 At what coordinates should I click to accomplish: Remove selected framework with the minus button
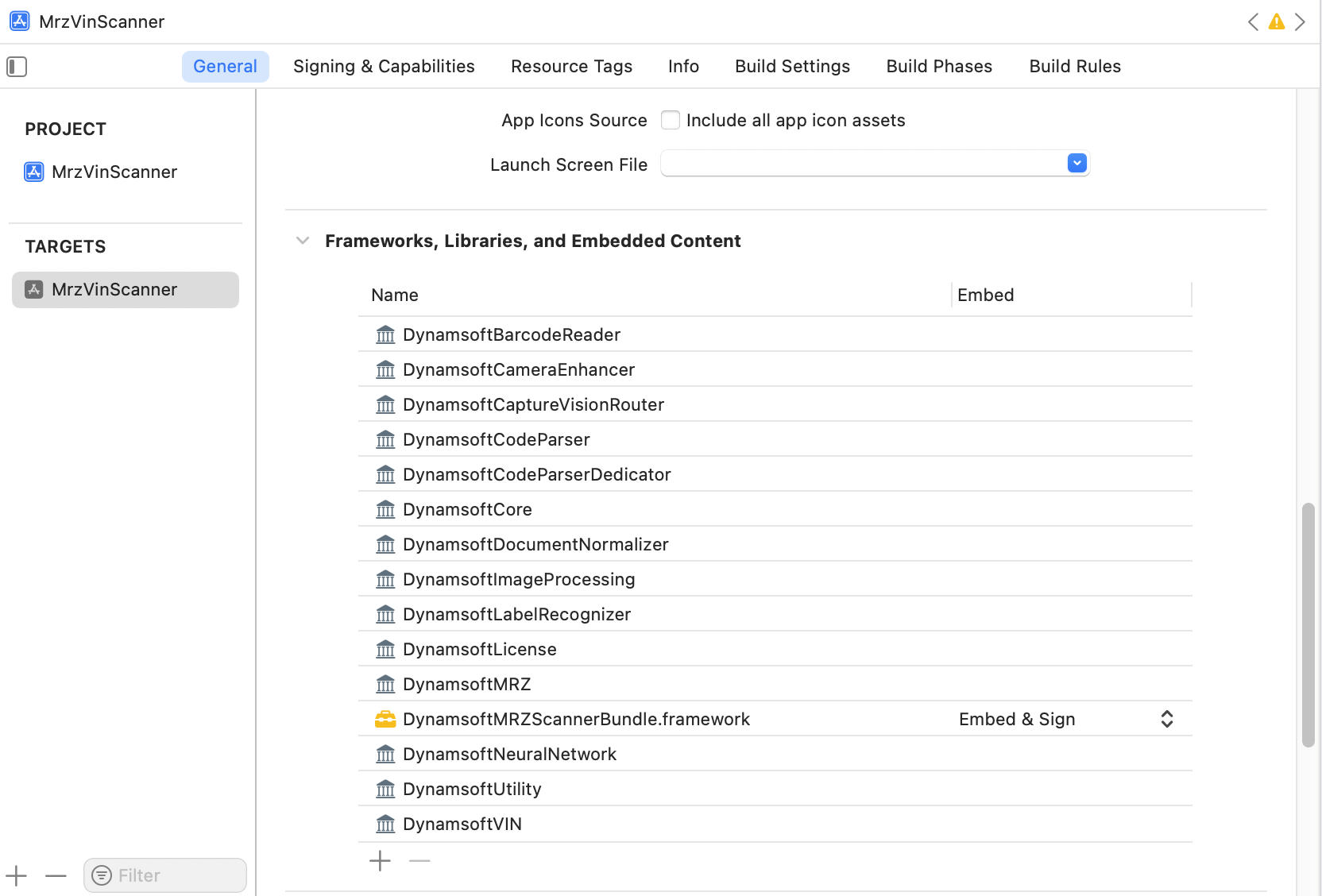419,860
